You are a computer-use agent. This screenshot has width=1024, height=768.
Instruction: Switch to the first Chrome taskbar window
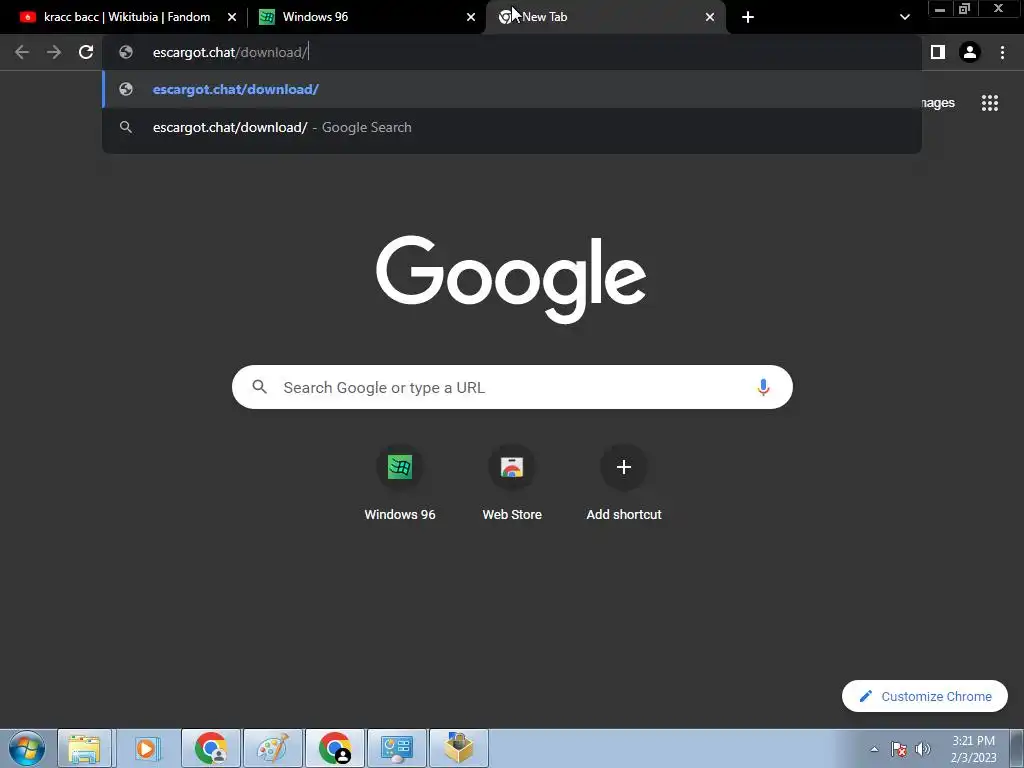210,748
